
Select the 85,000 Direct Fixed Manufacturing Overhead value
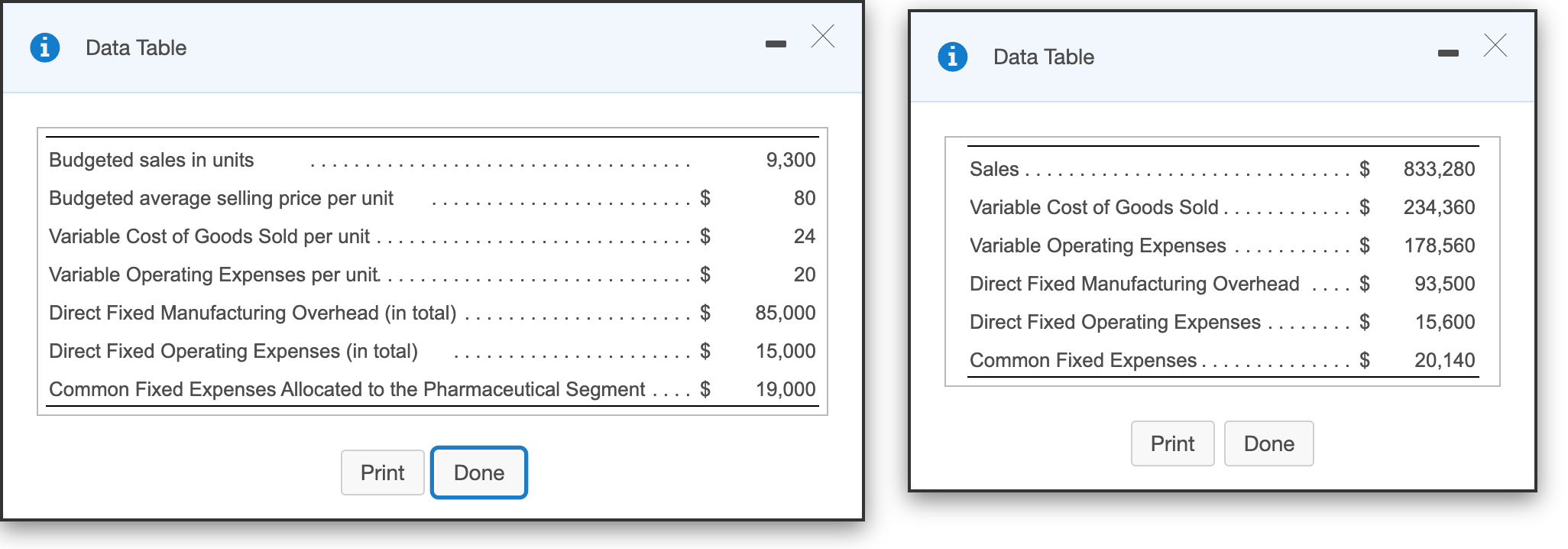785,313
